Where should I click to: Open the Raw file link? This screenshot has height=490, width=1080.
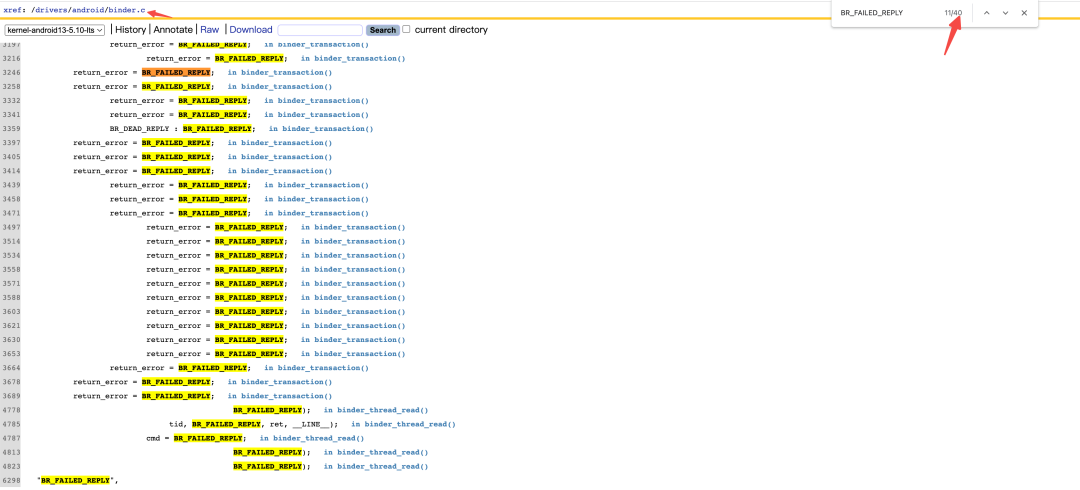210,30
